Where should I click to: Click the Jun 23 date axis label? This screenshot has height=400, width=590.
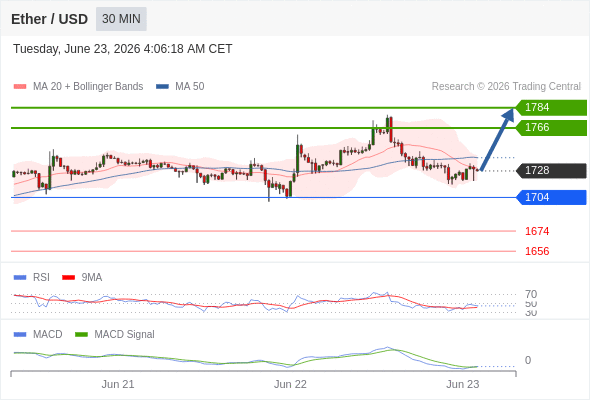[463, 384]
